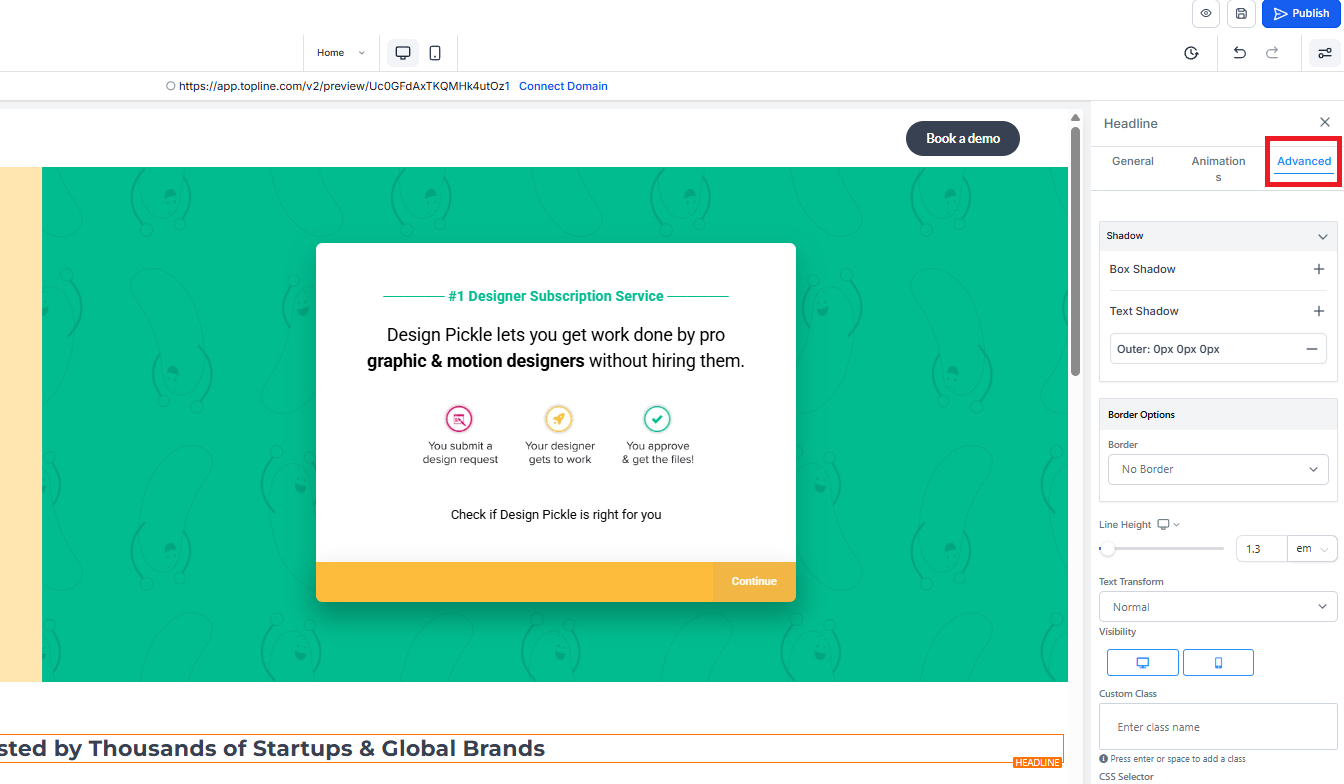Toggle mobile visibility button
Image resolution: width=1344 pixels, height=784 pixels.
[x=1218, y=662]
